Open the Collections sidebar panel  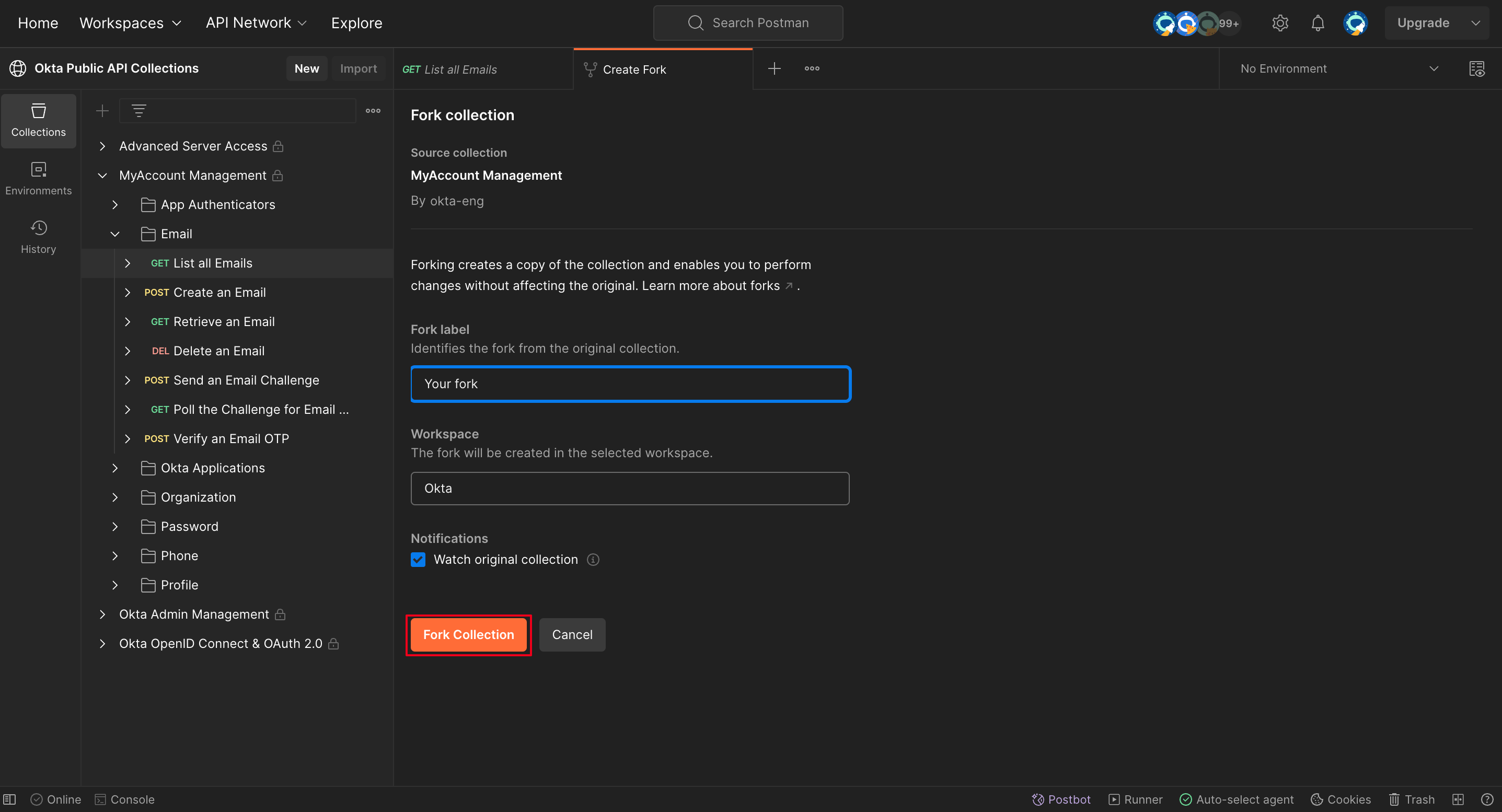pyautogui.click(x=39, y=121)
